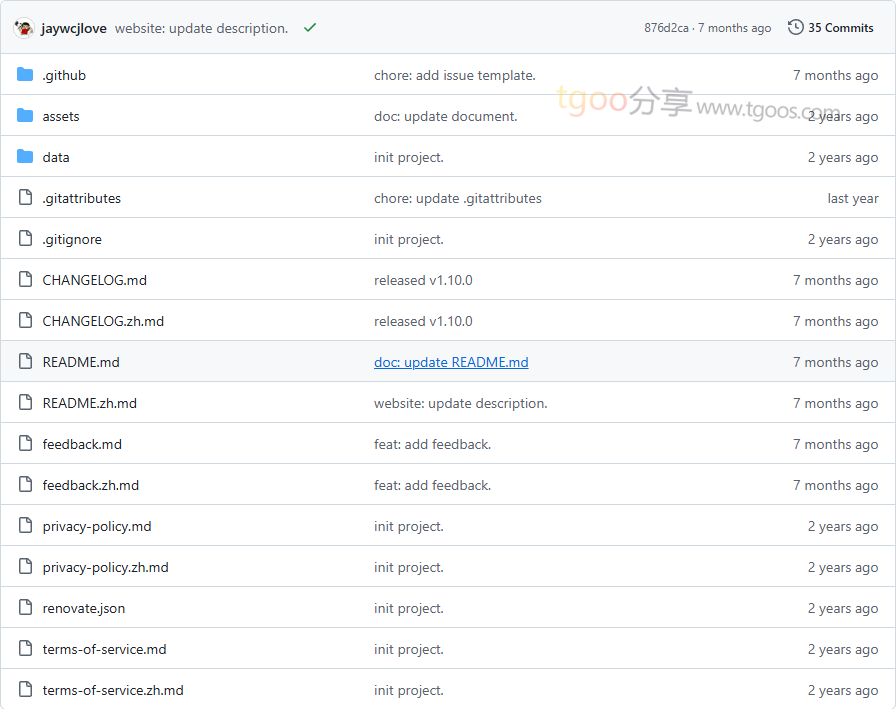Open the feedback.zh.md file
Image resolution: width=896 pixels, height=710 pixels.
click(x=91, y=485)
